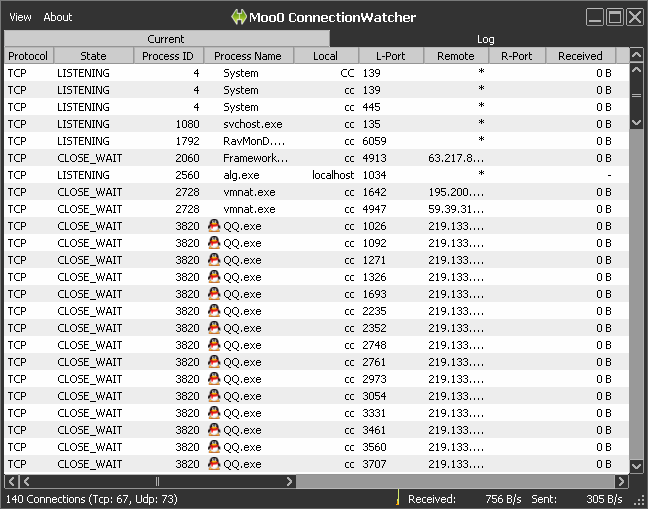Click QQ penguin icon in port 1271 row
648x509 pixels.
click(x=214, y=259)
